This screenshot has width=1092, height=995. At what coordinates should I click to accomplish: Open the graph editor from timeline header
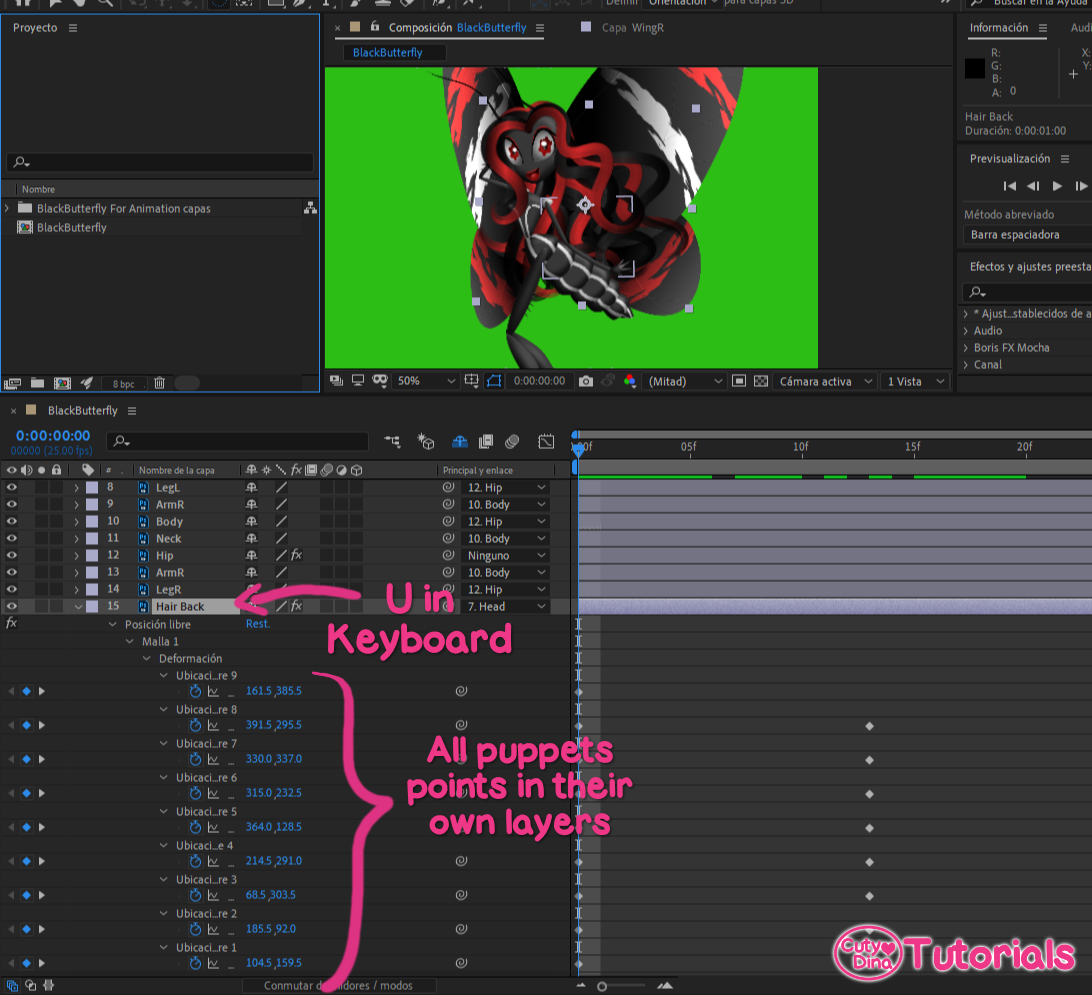546,441
